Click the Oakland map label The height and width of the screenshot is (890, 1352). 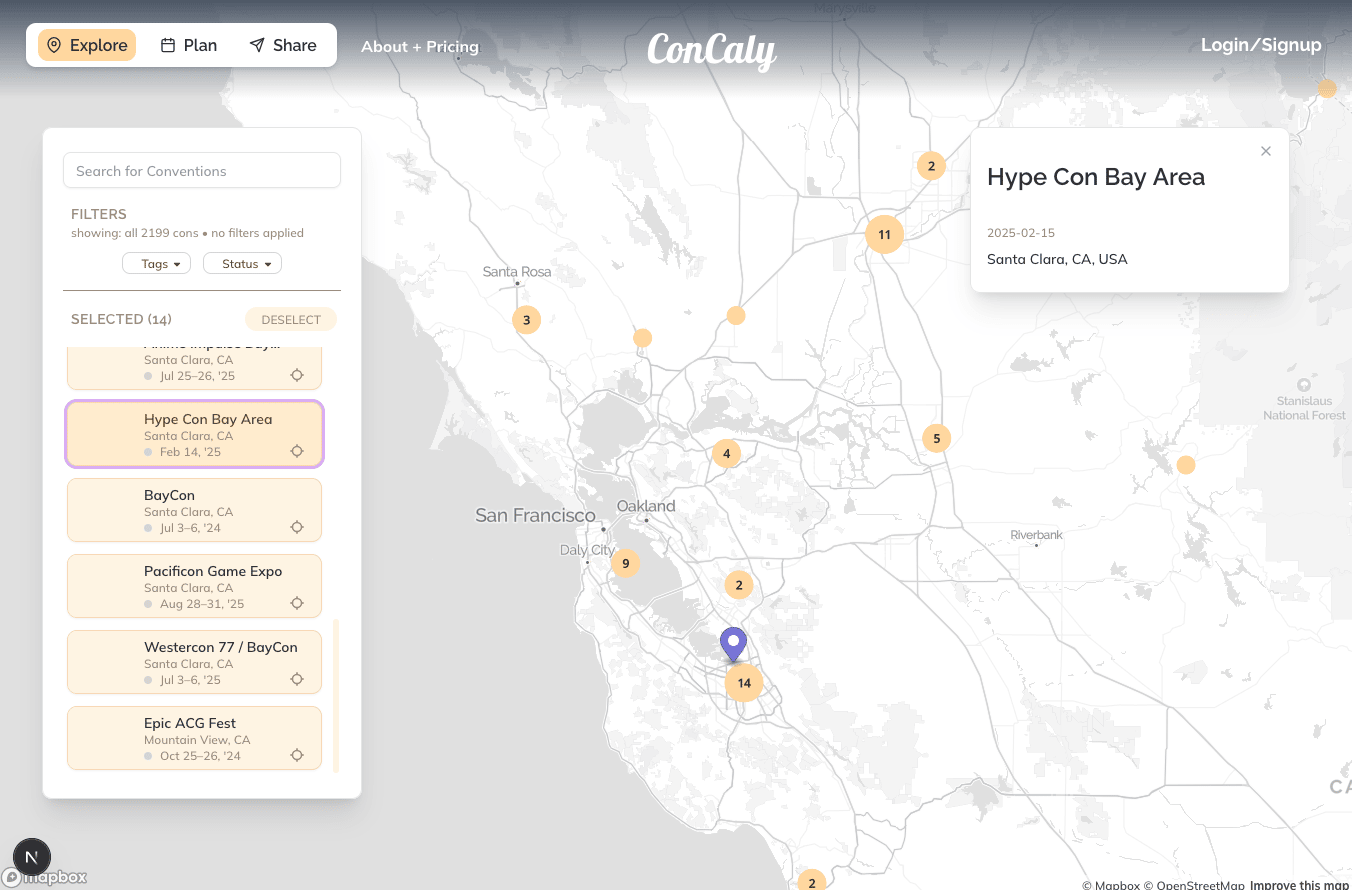(x=646, y=506)
